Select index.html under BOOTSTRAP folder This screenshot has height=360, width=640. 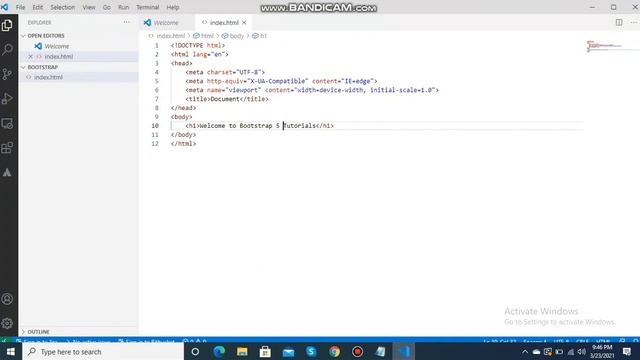click(x=48, y=77)
